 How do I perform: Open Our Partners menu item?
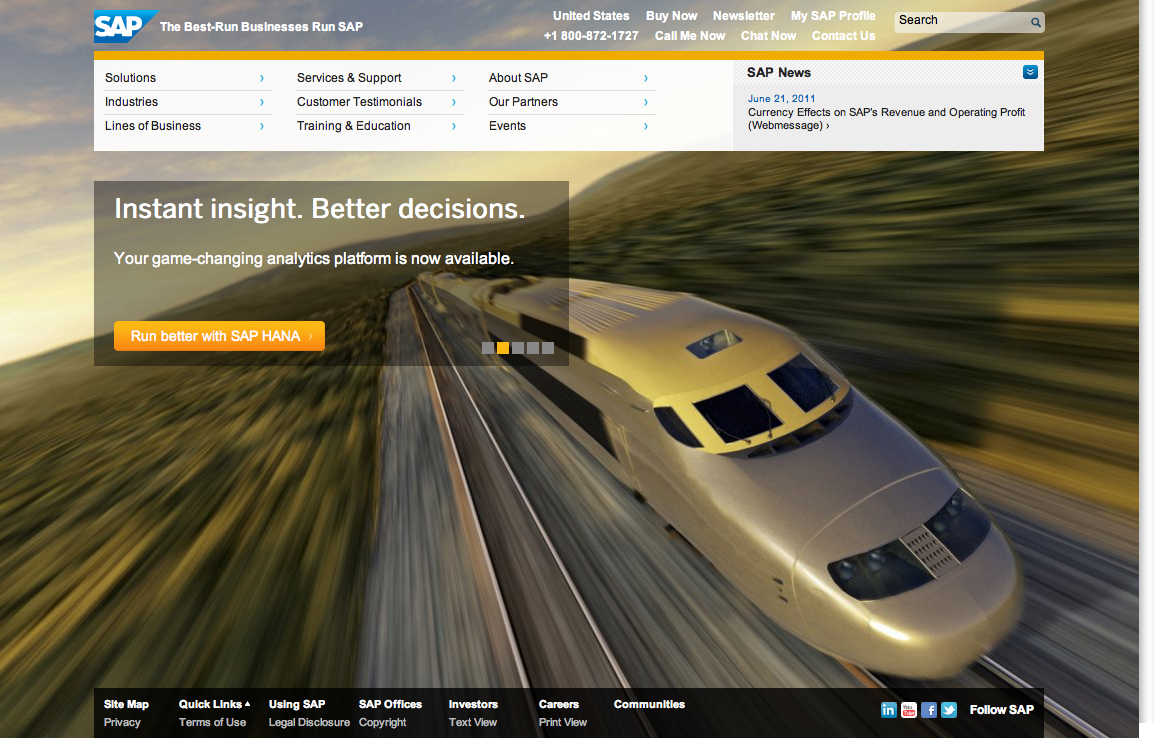point(523,102)
